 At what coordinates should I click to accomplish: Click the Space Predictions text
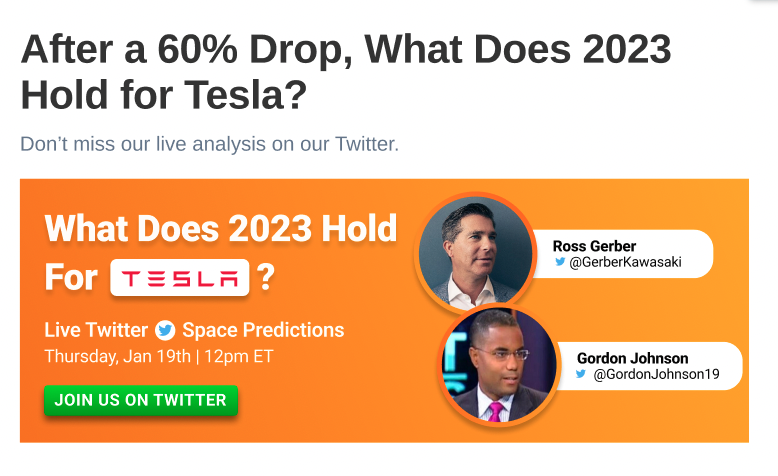pyautogui.click(x=263, y=330)
